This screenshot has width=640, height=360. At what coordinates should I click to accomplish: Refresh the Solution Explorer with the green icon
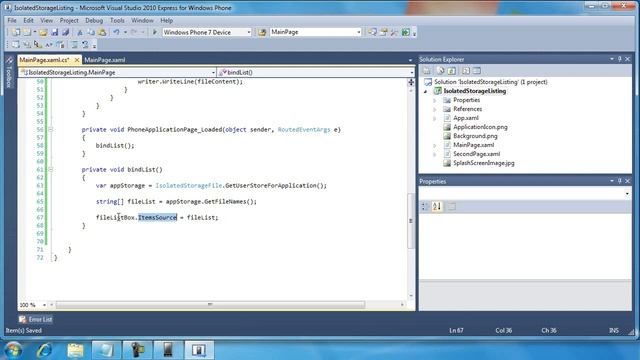pos(451,71)
